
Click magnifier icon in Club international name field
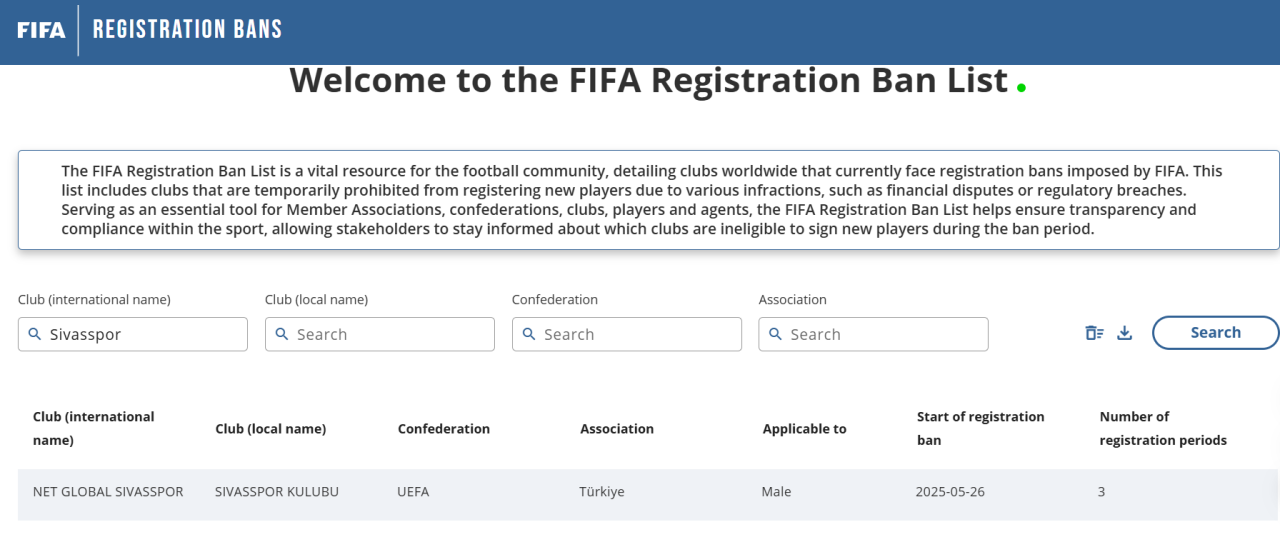click(x=35, y=334)
